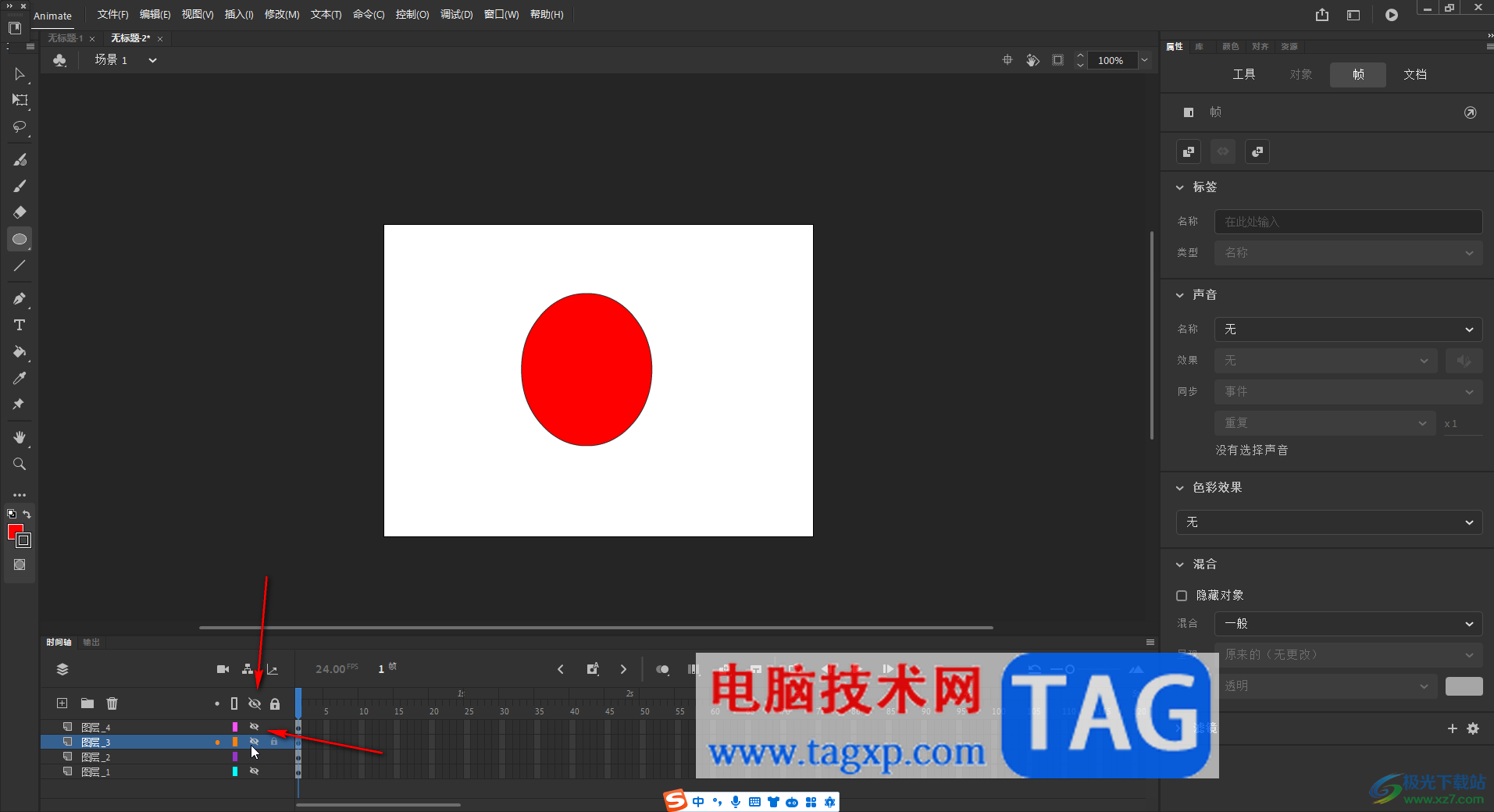Toggle visibility of layer 图层_1

[254, 771]
